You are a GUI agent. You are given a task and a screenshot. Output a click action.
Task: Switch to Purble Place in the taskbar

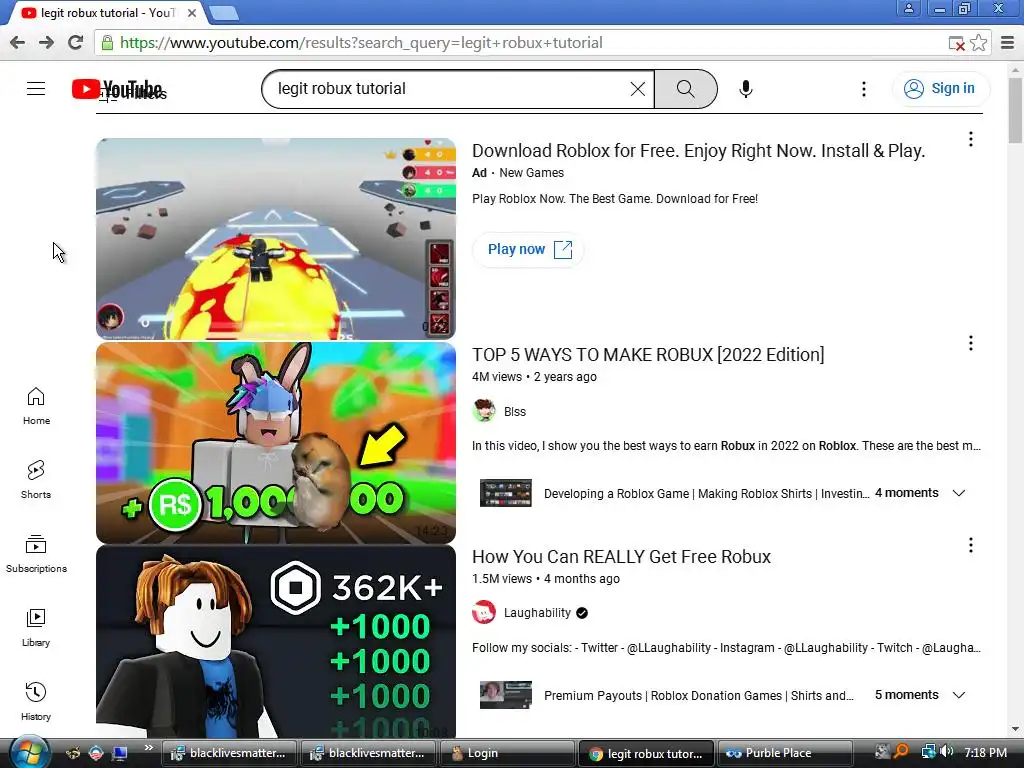786,753
